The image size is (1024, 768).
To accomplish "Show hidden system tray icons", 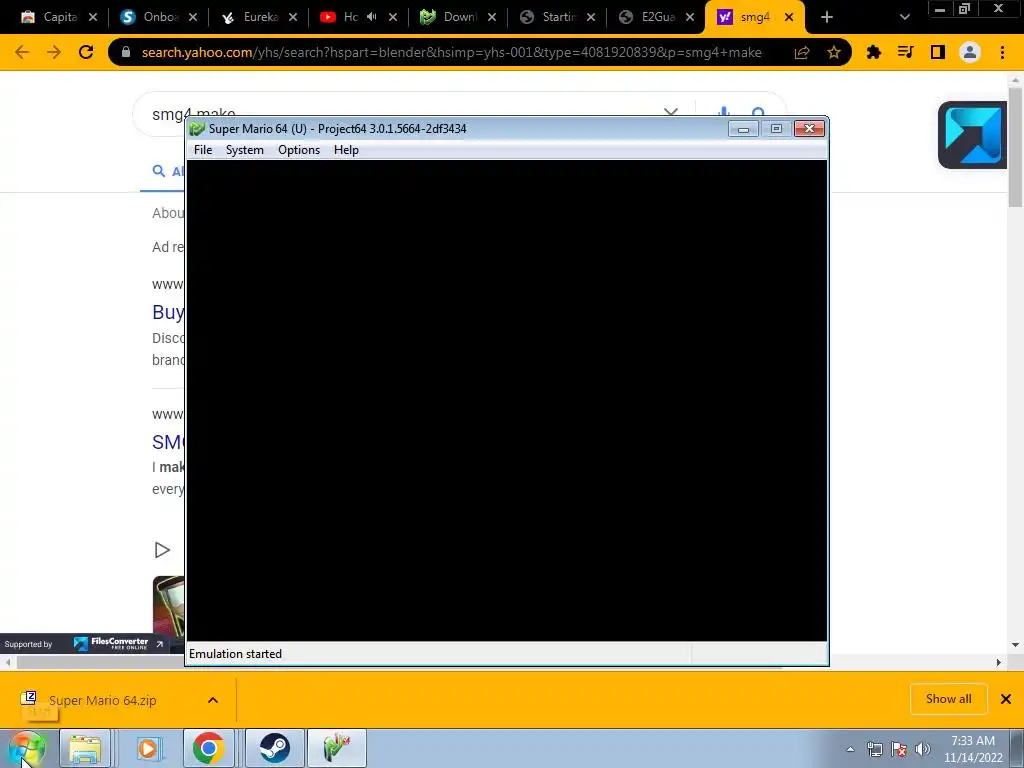I will coord(850,749).
